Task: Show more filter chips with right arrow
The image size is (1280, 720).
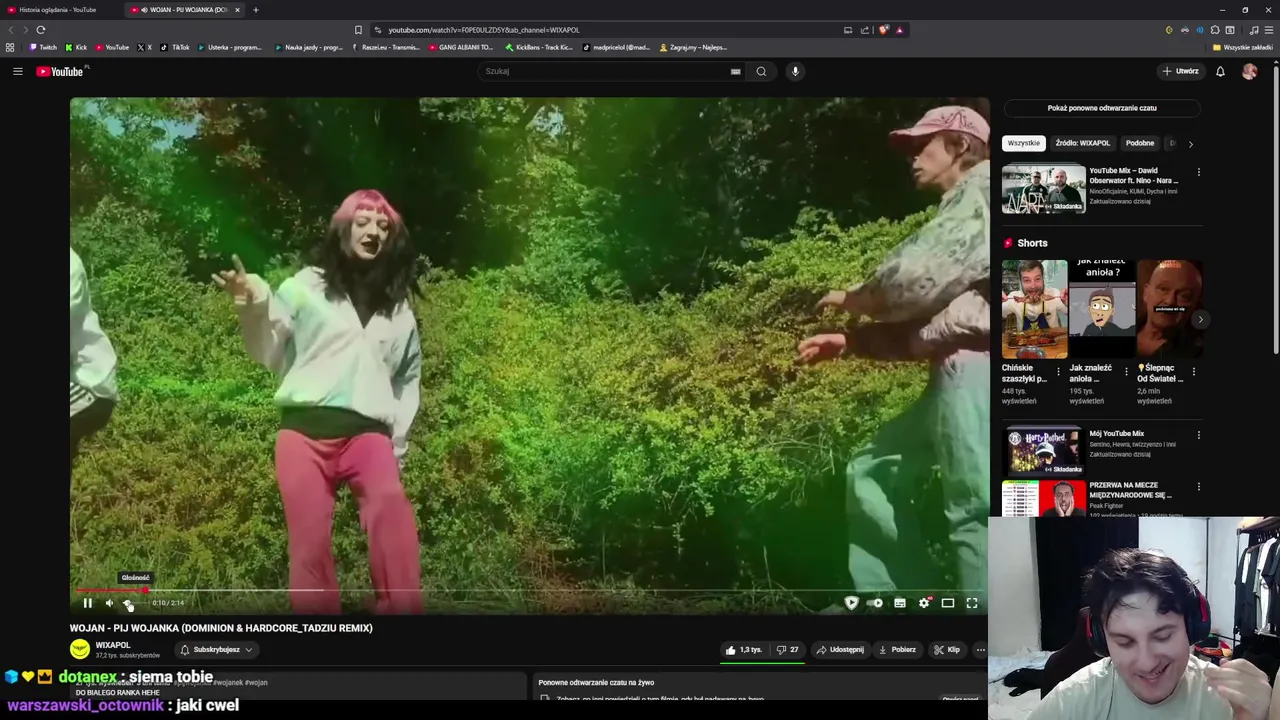Action: pos(1190,144)
